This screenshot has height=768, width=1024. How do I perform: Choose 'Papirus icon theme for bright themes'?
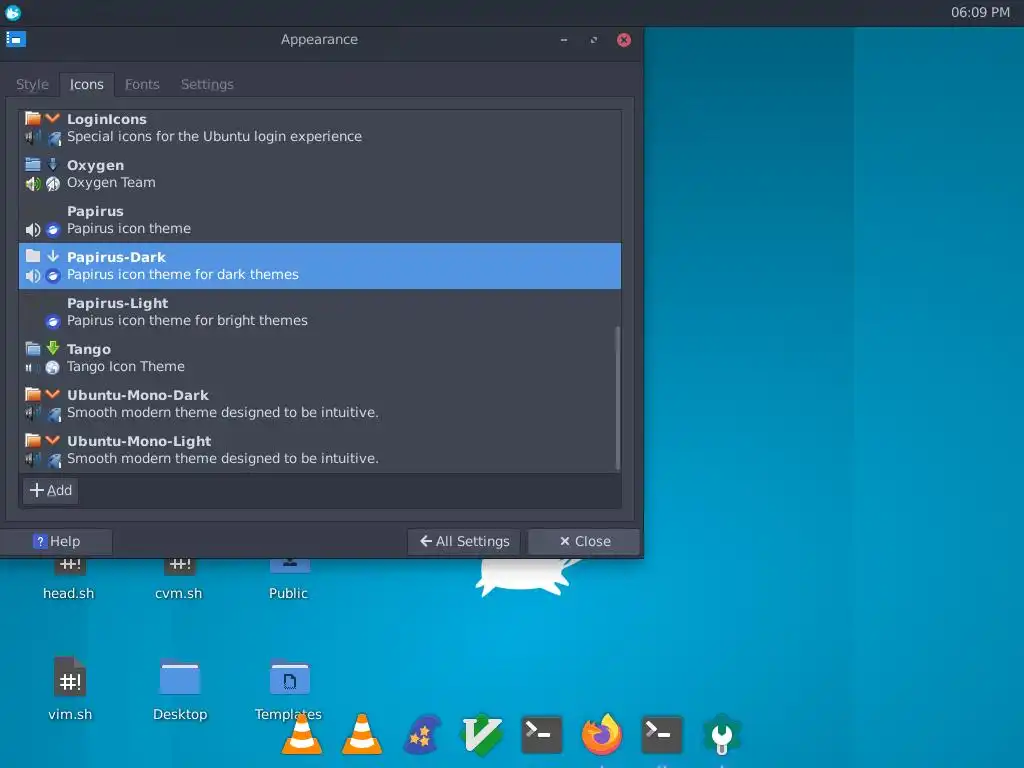pos(320,312)
